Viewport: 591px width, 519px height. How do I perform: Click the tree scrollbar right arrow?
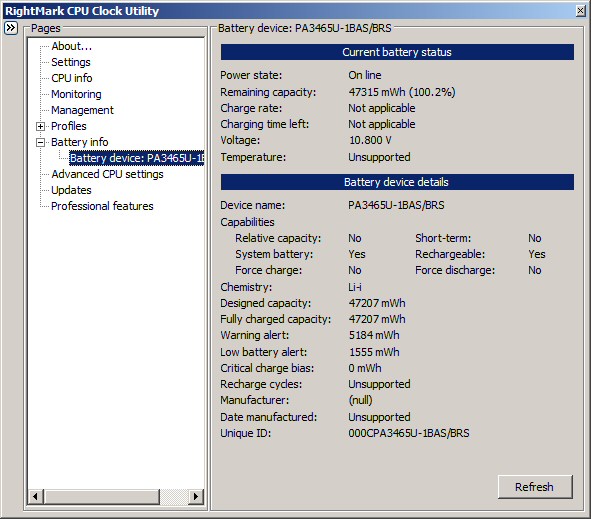click(x=196, y=496)
